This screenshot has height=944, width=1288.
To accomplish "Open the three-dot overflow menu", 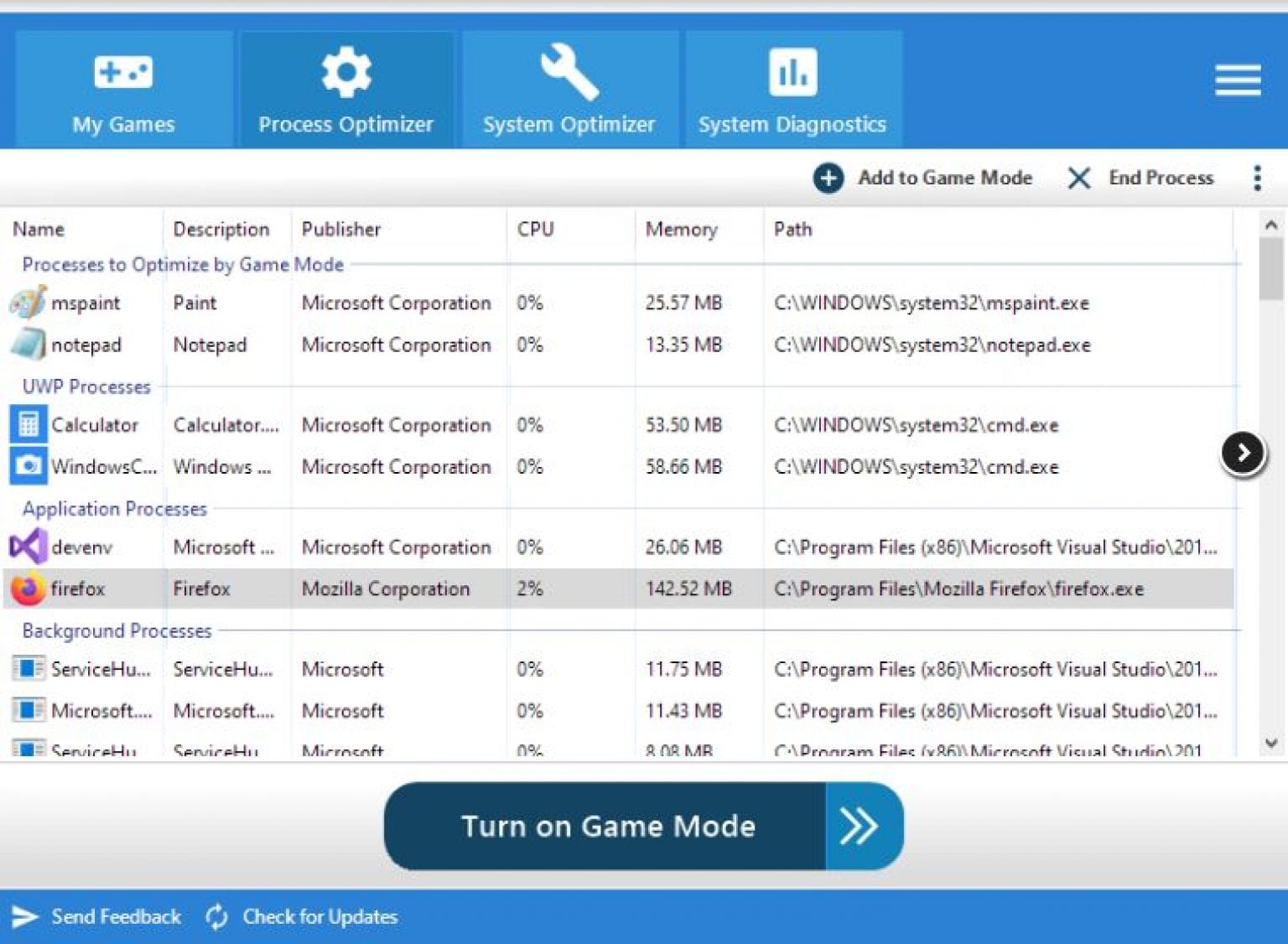I will pos(1257,178).
